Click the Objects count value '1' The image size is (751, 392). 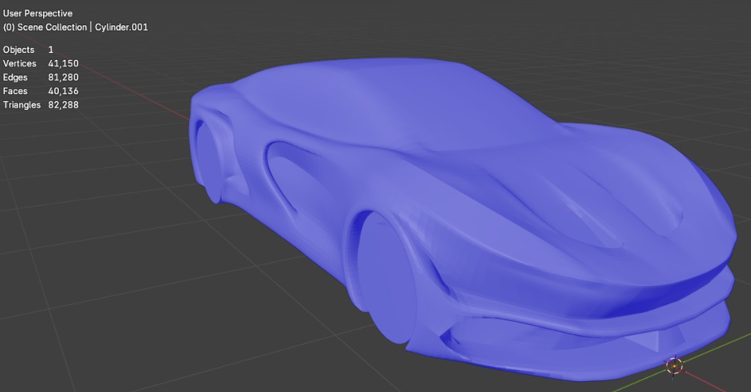point(51,50)
